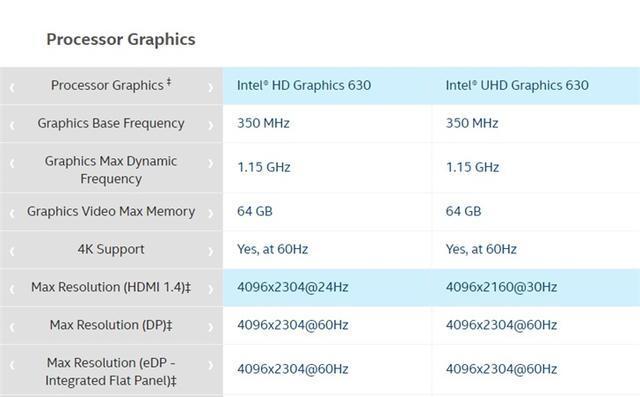Image resolution: width=640 pixels, height=397 pixels.
Task: Select the 4K Support row label
Action: [x=111, y=249]
